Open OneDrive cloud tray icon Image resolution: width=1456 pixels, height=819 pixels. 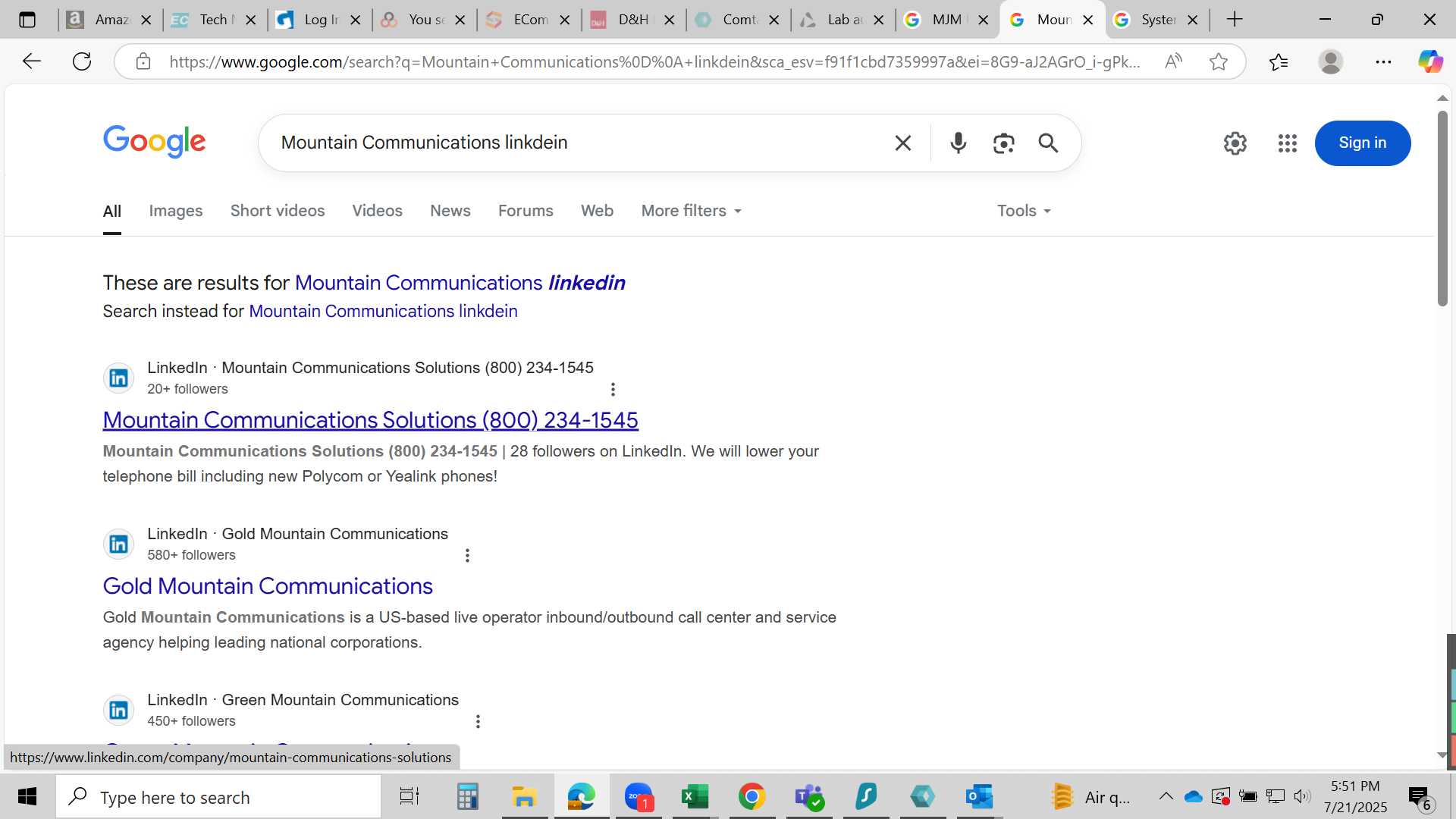click(x=1194, y=796)
